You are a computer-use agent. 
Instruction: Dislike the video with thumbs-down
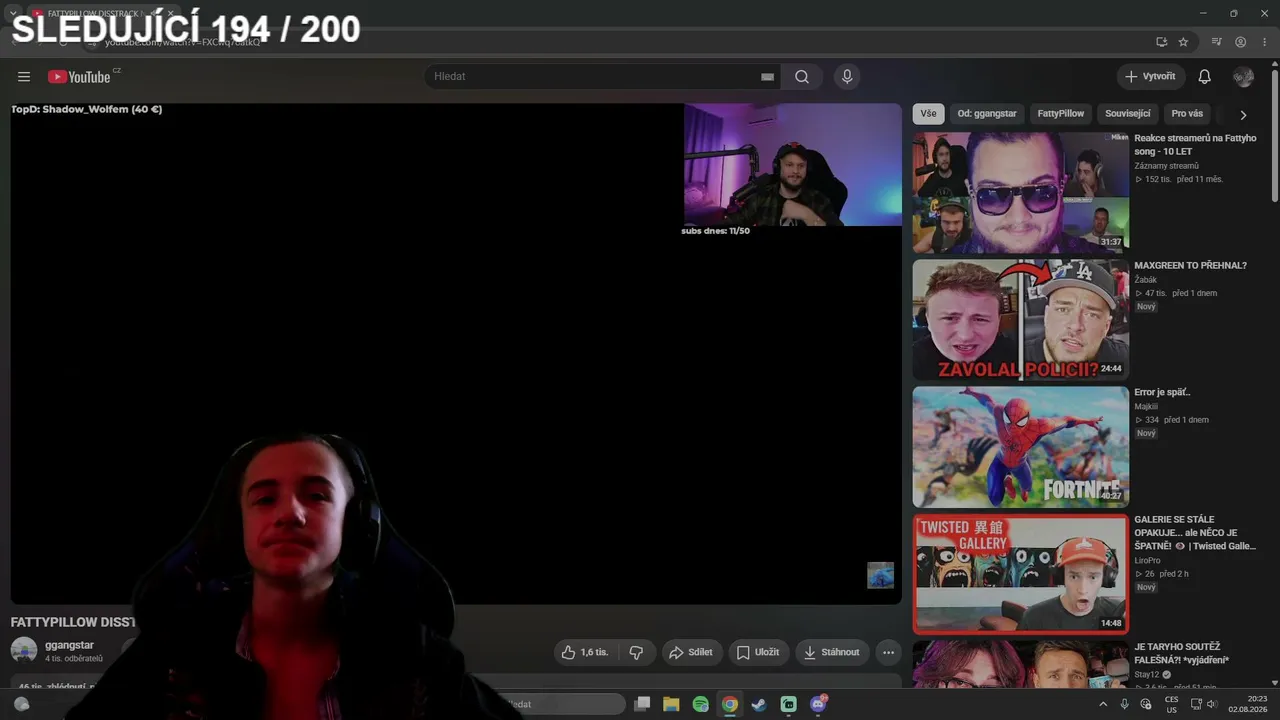pyautogui.click(x=636, y=652)
